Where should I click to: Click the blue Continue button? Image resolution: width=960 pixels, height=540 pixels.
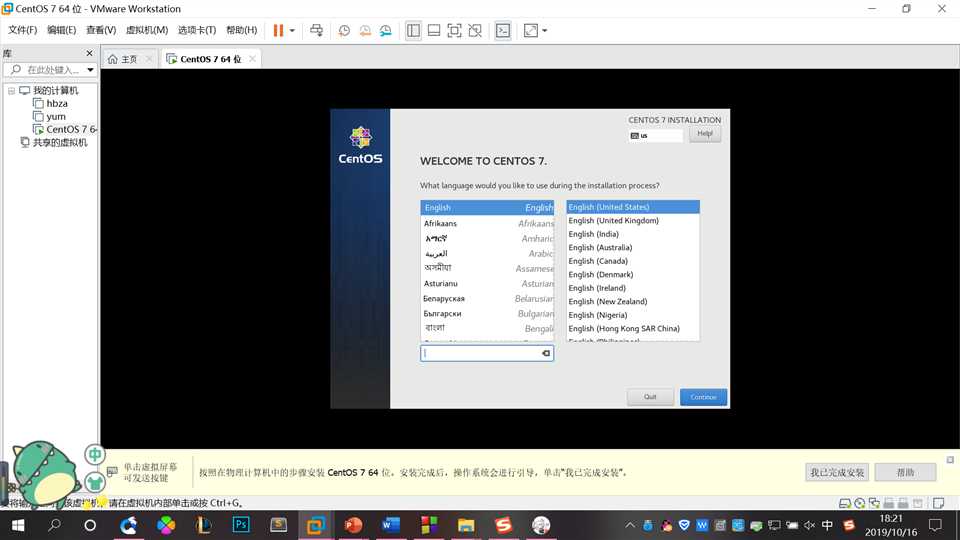point(703,397)
